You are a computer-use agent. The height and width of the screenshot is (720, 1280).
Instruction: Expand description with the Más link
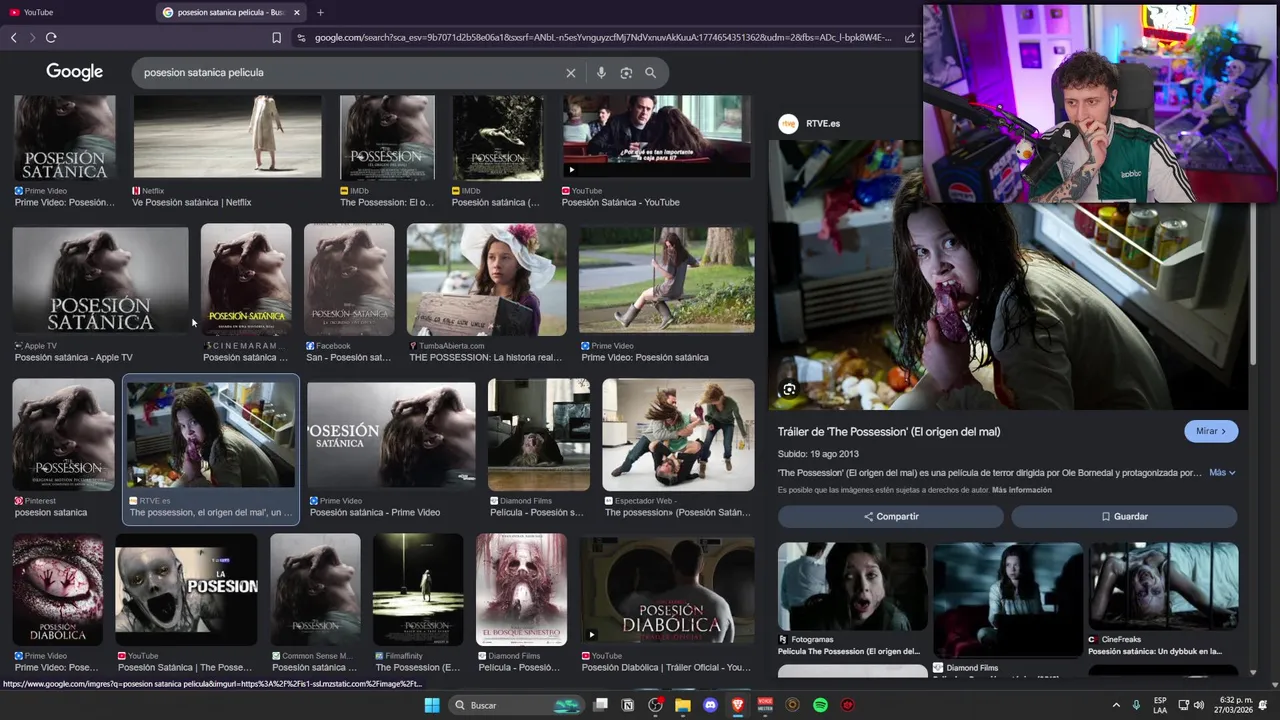click(x=1222, y=472)
